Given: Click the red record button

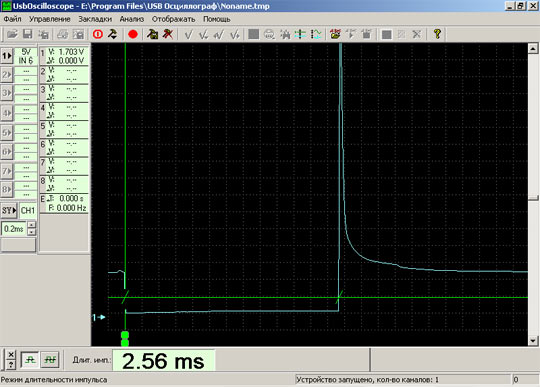Looking at the screenshot, I should [133, 34].
